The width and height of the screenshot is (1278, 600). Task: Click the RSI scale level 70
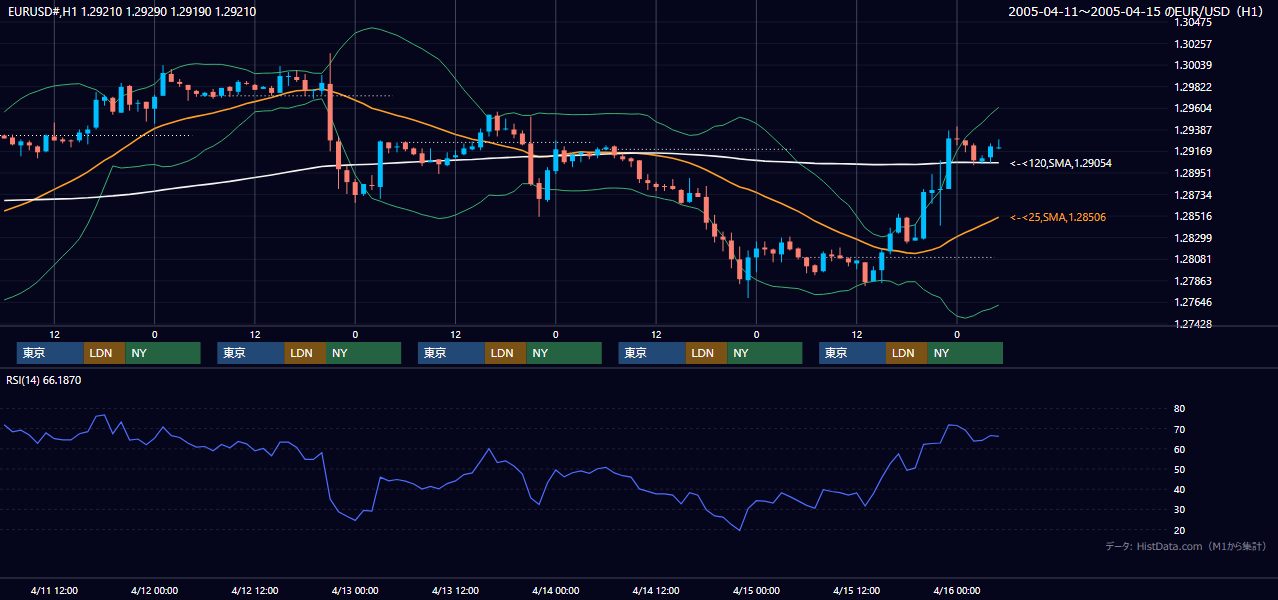click(x=1180, y=429)
